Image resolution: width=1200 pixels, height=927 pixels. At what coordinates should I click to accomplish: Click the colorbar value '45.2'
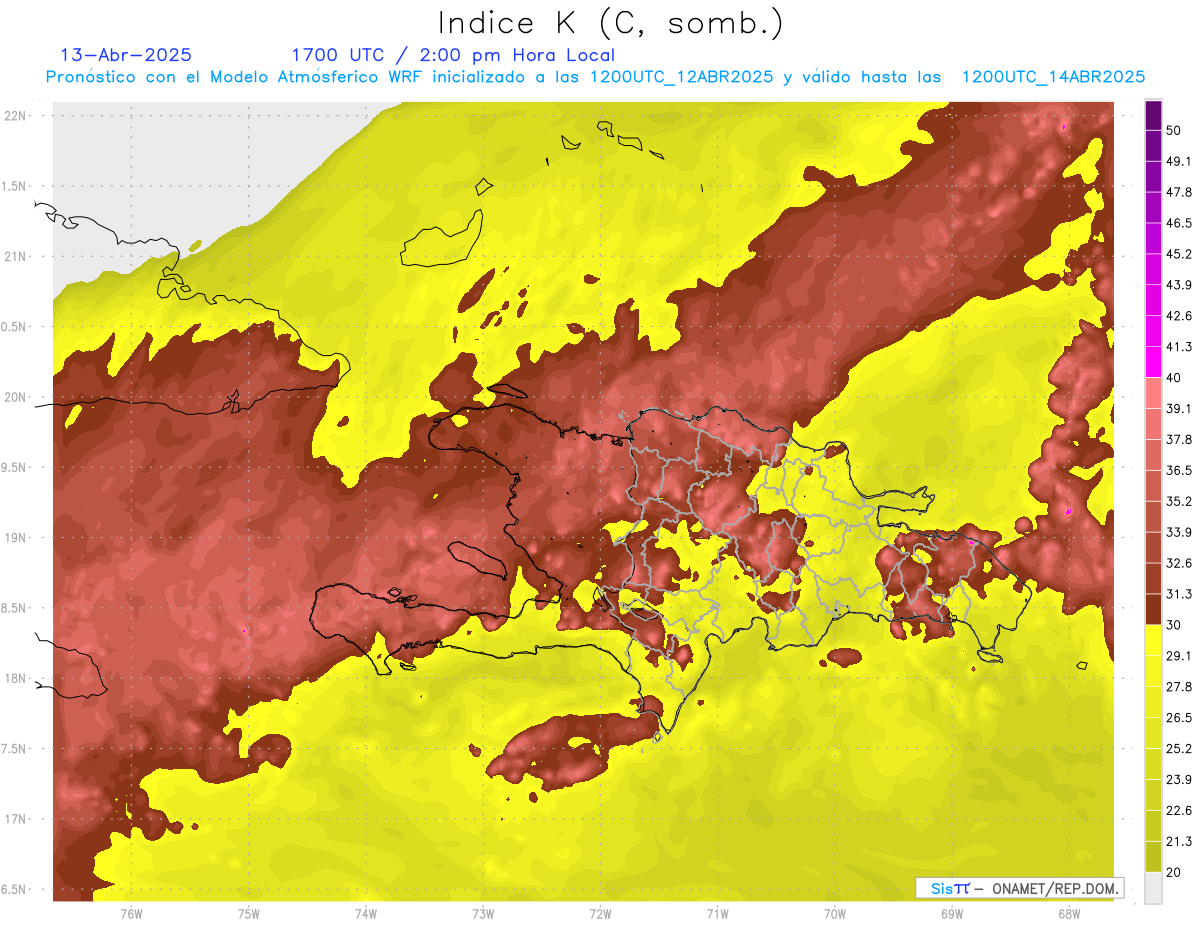(x=1178, y=254)
